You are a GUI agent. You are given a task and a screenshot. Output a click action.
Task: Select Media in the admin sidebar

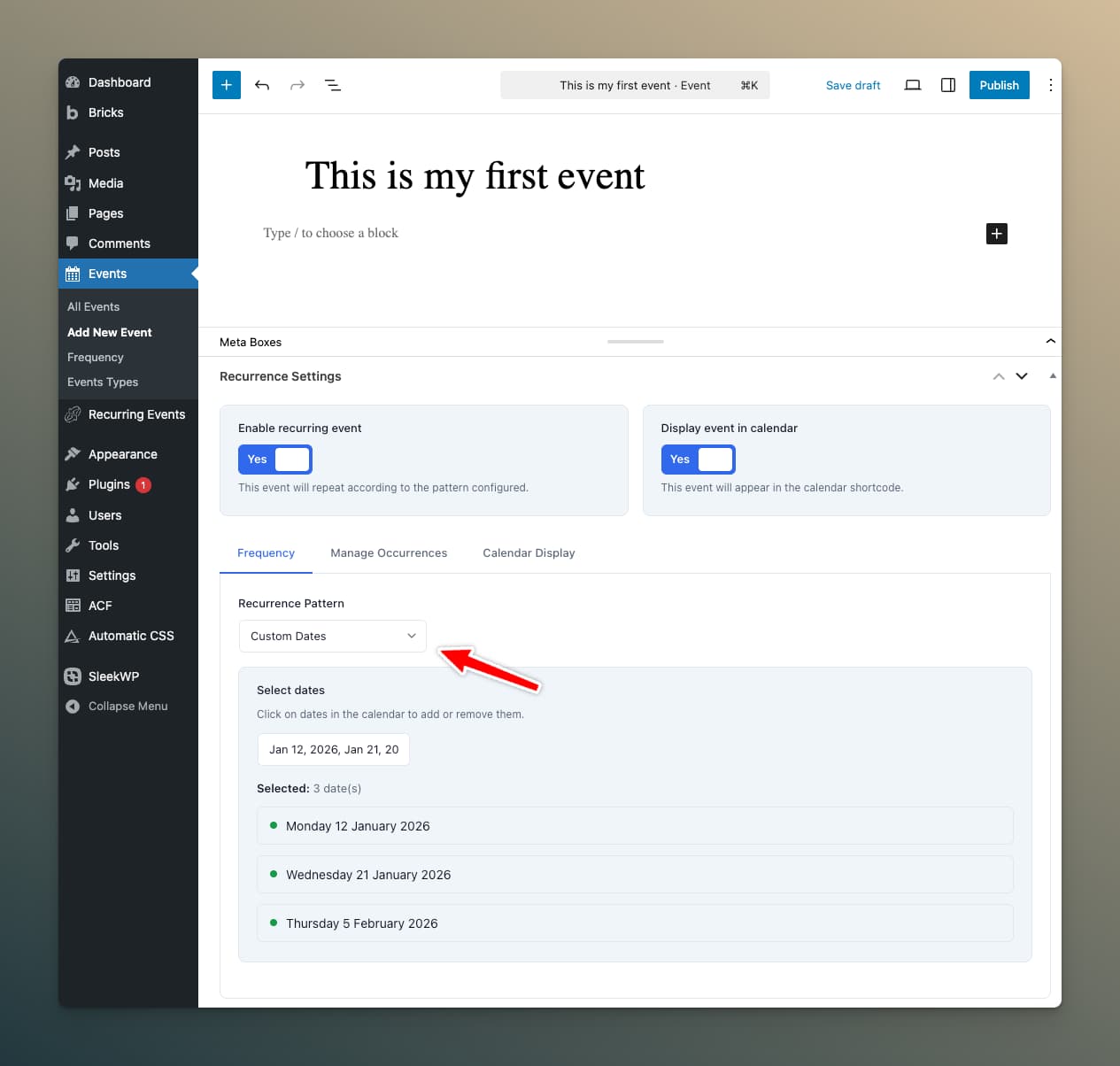coord(104,183)
